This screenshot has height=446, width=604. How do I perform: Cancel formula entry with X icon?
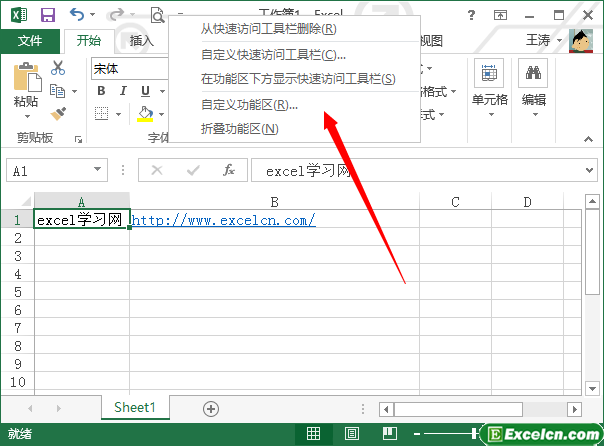pos(157,170)
